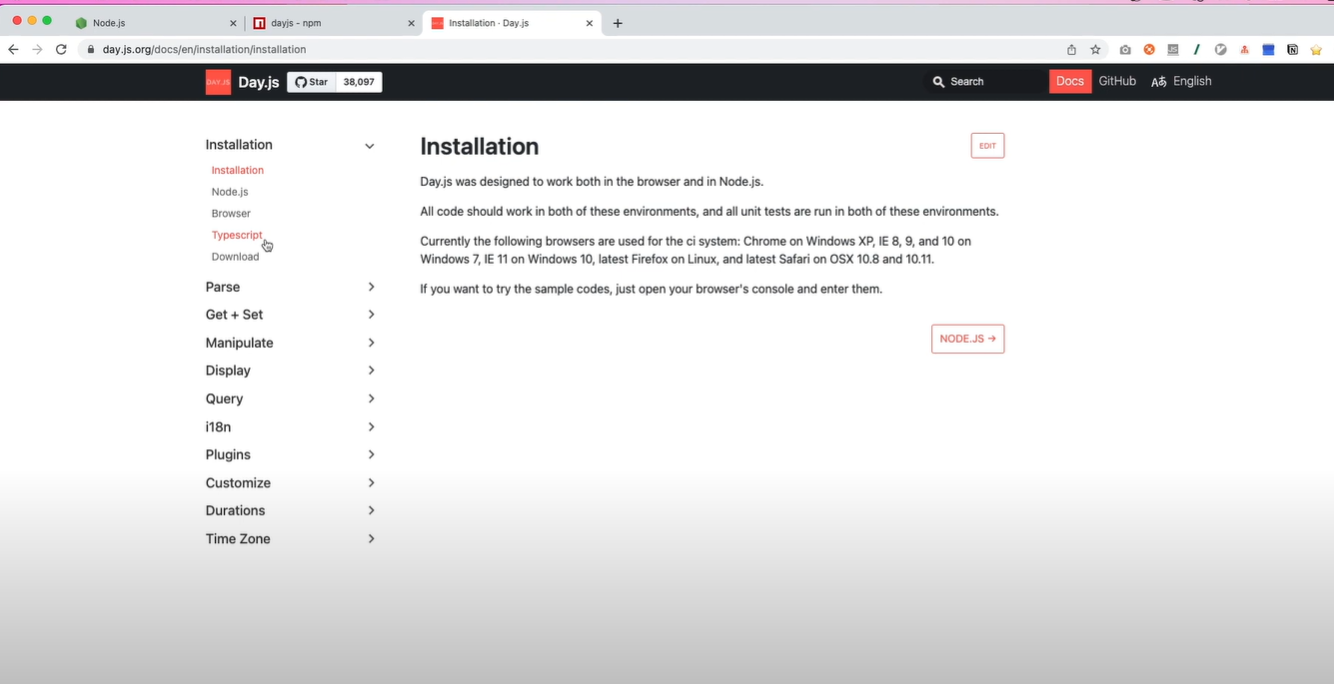The height and width of the screenshot is (684, 1334).
Task: Close the Node.js browser tab
Action: (x=233, y=23)
